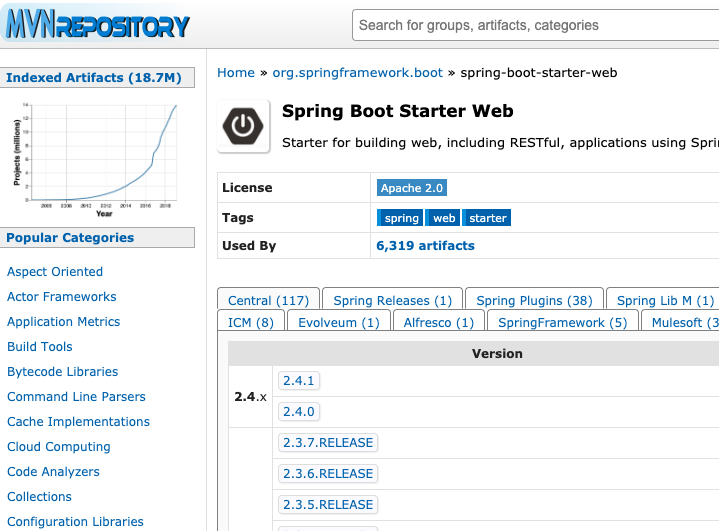Open the Aspect Oriented category
Image resolution: width=719 pixels, height=531 pixels.
55,271
